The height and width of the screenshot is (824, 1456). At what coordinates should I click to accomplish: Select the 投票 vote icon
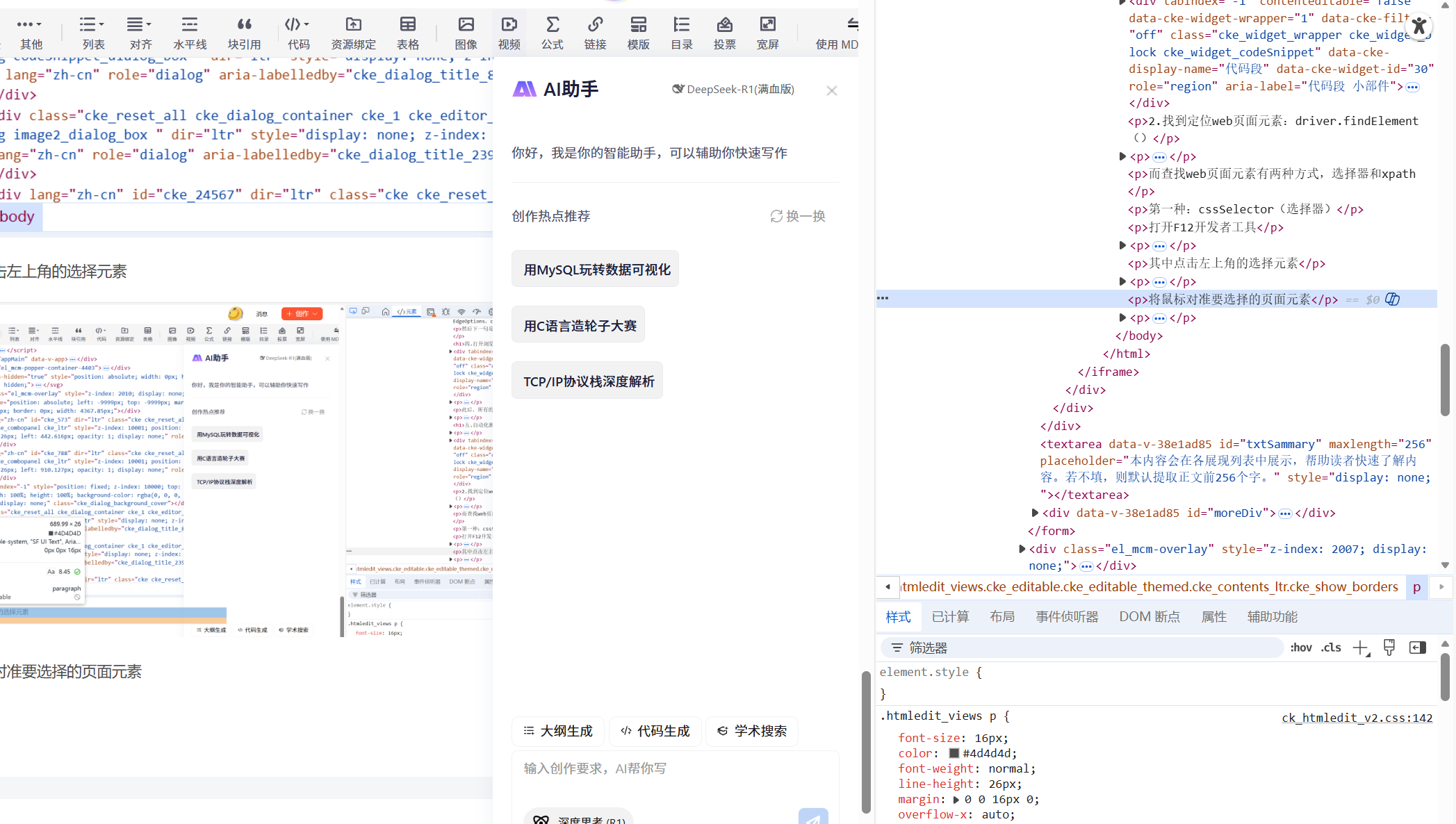724,26
